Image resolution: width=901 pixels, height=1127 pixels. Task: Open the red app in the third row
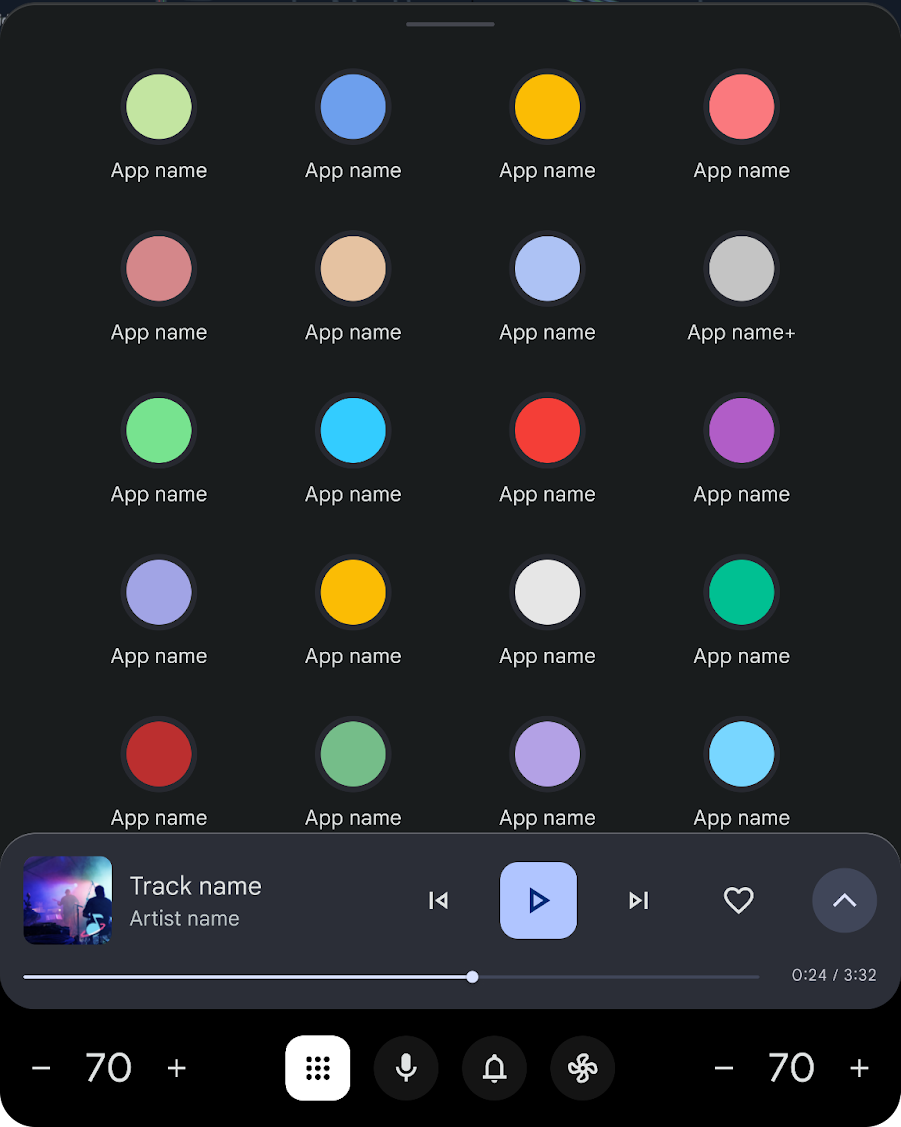pyautogui.click(x=547, y=430)
